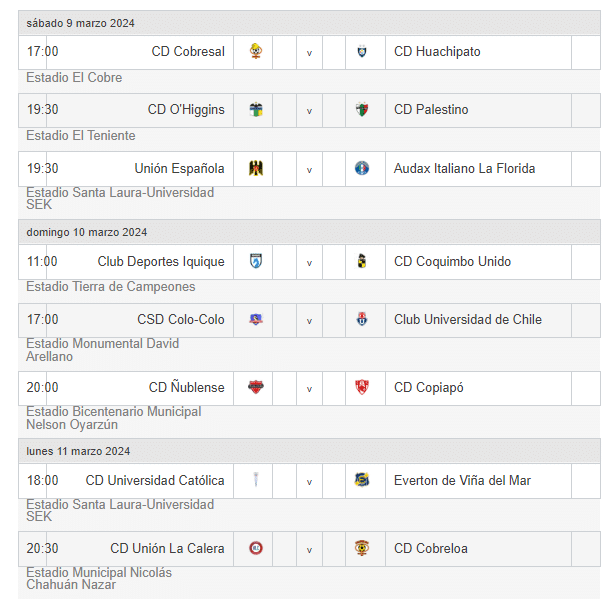Click the CD Unión La Calera name
The image size is (616, 606).
pos(167,549)
